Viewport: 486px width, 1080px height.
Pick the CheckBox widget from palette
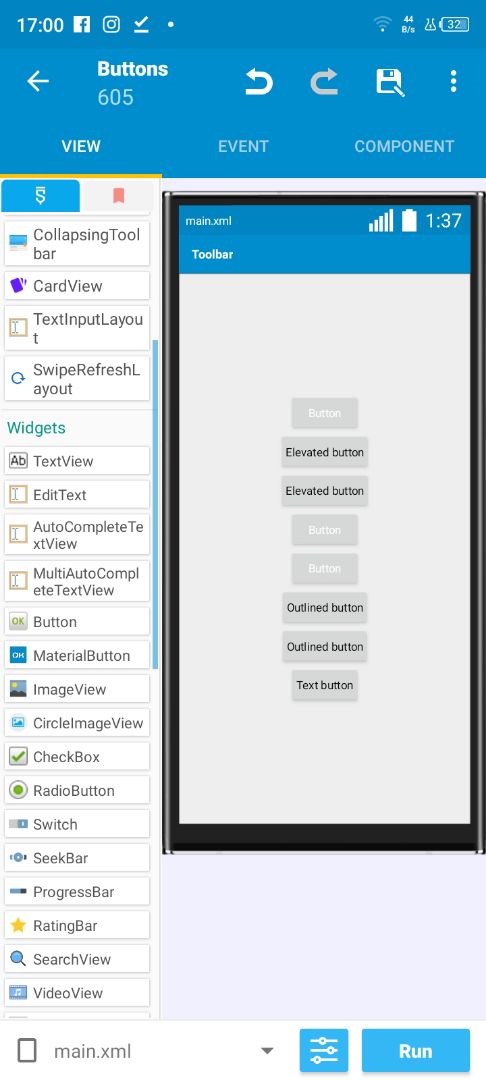tap(77, 756)
